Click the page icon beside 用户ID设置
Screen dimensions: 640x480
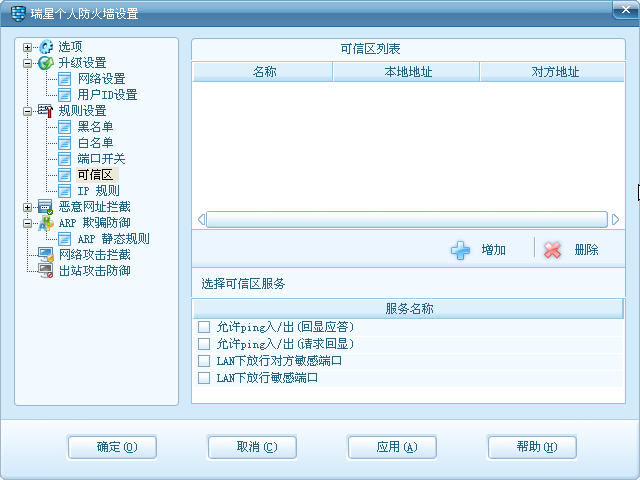(64, 95)
